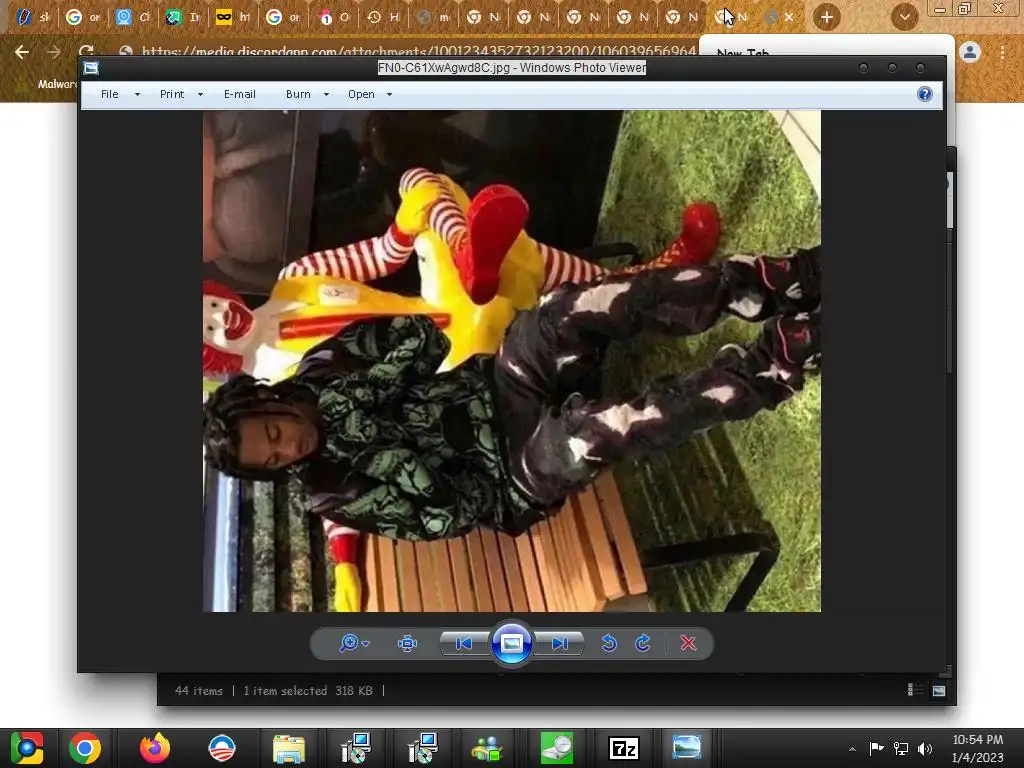The height and width of the screenshot is (768, 1024).
Task: Open the Chrome profile avatar
Action: point(970,52)
